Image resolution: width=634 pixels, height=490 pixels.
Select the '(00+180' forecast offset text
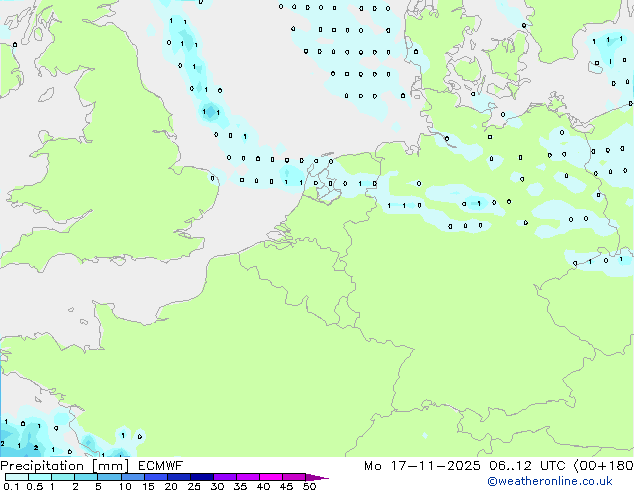(603, 466)
